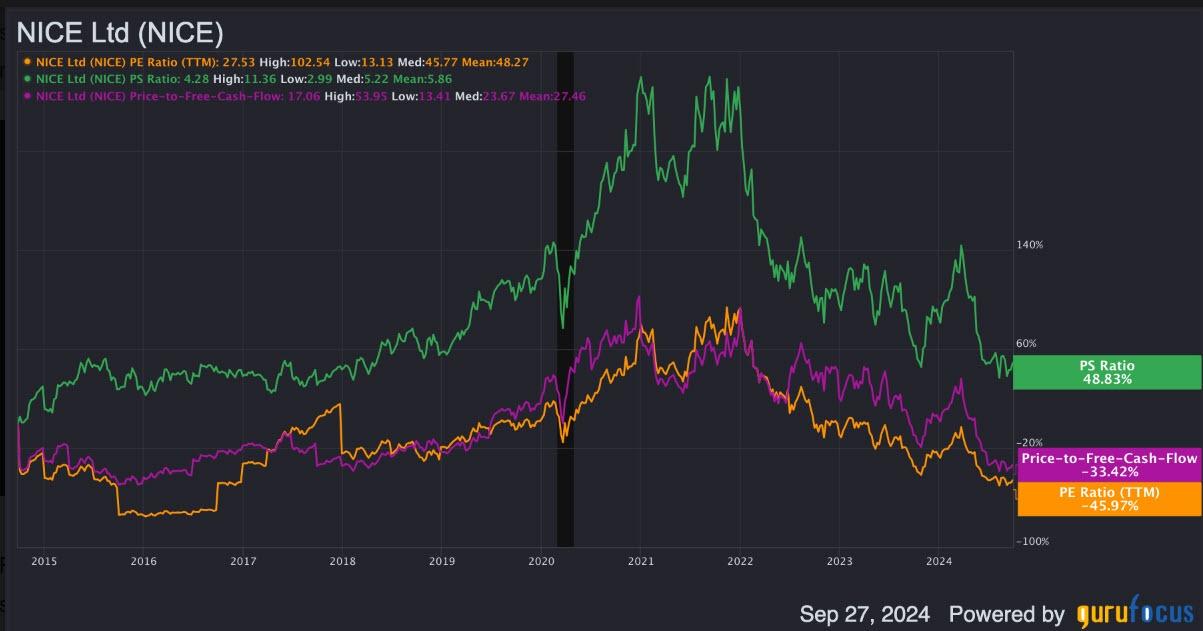The height and width of the screenshot is (631, 1203).
Task: Click the orange PE Ratio (TTM) -45.97% label
Action: tap(1109, 499)
